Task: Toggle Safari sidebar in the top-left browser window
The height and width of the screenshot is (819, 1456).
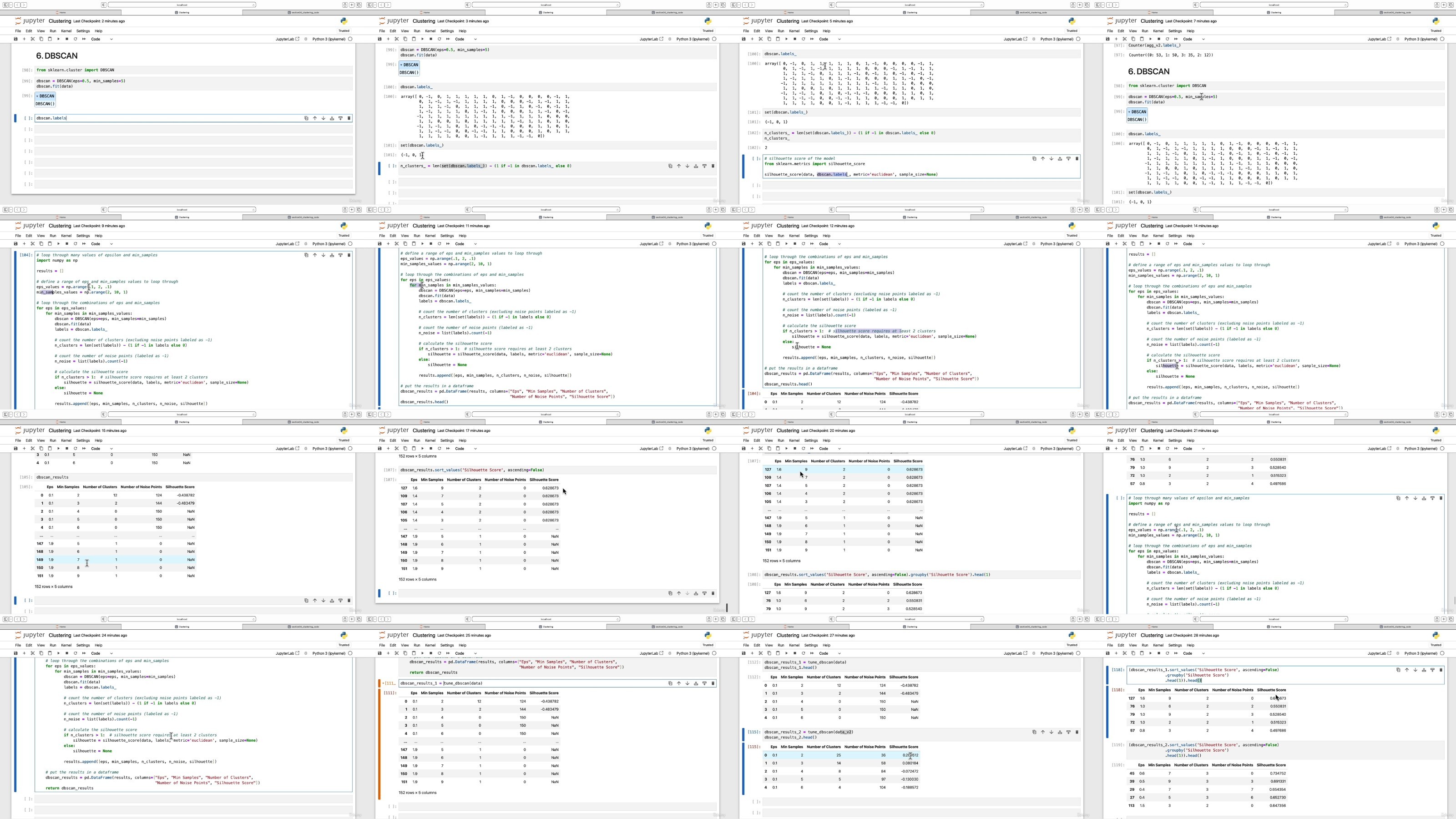Action: [6, 5]
